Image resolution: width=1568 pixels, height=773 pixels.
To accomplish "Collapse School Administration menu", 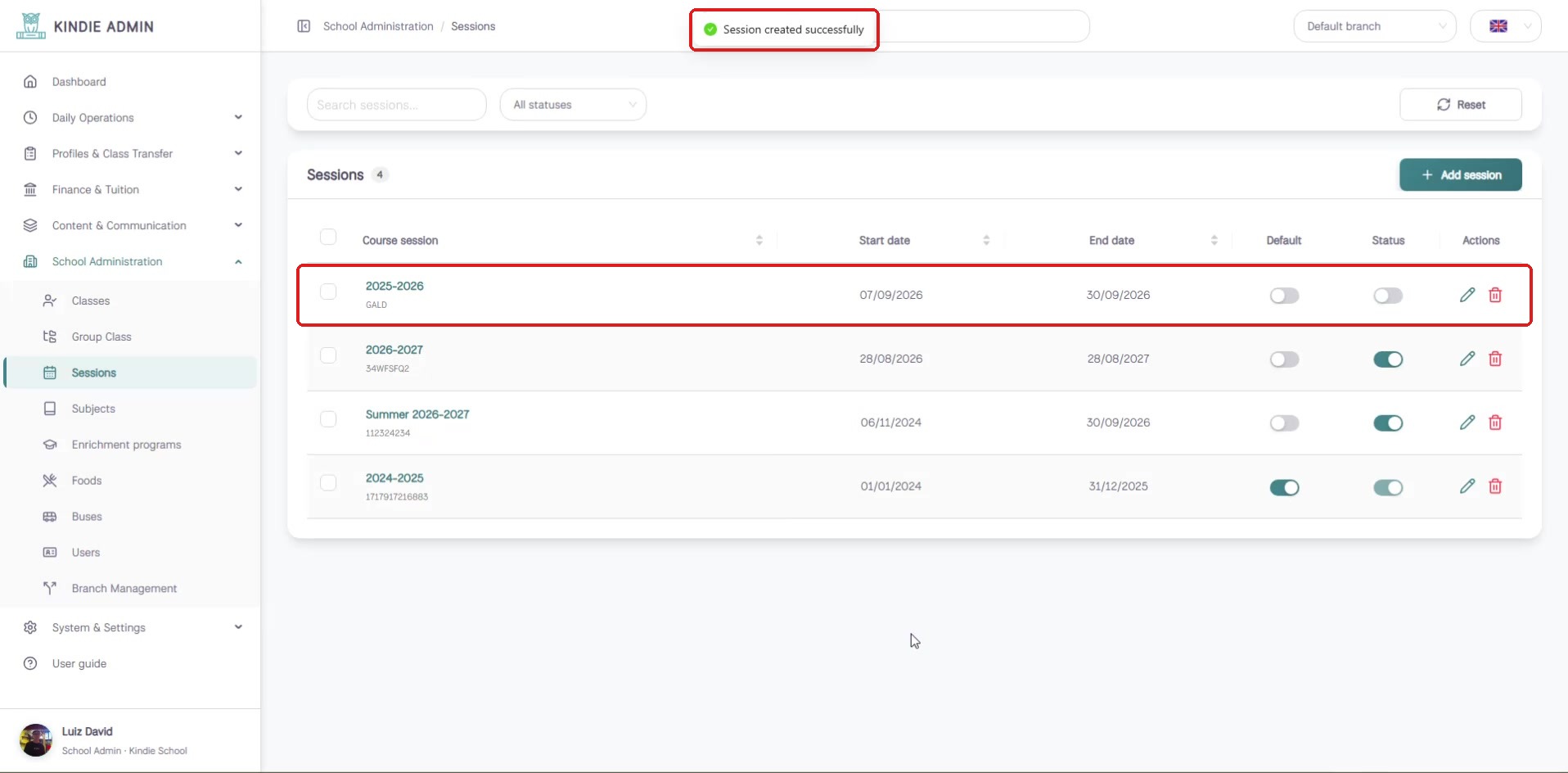I will click(x=131, y=261).
